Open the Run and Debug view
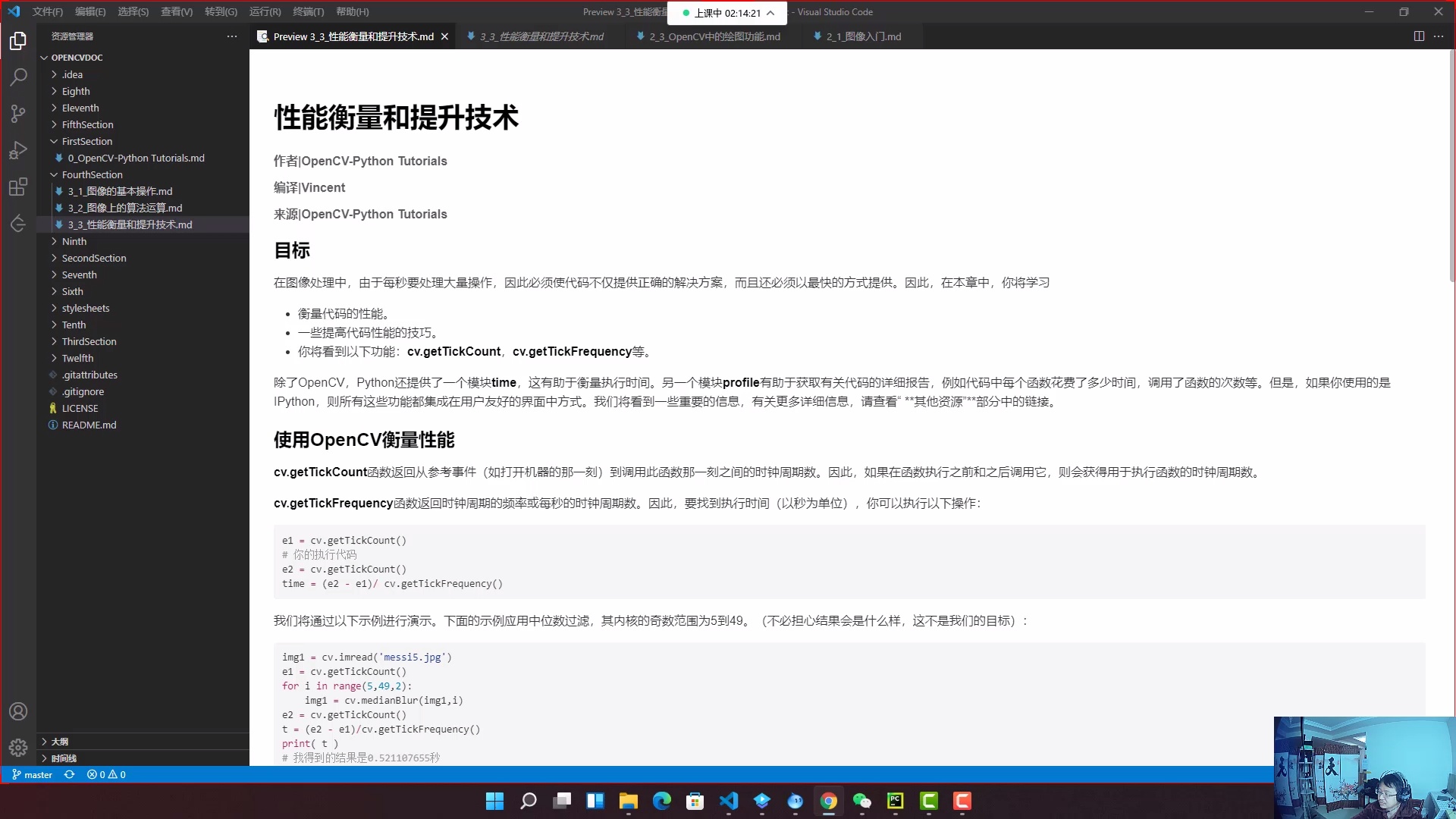Image resolution: width=1456 pixels, height=819 pixels. (x=18, y=150)
